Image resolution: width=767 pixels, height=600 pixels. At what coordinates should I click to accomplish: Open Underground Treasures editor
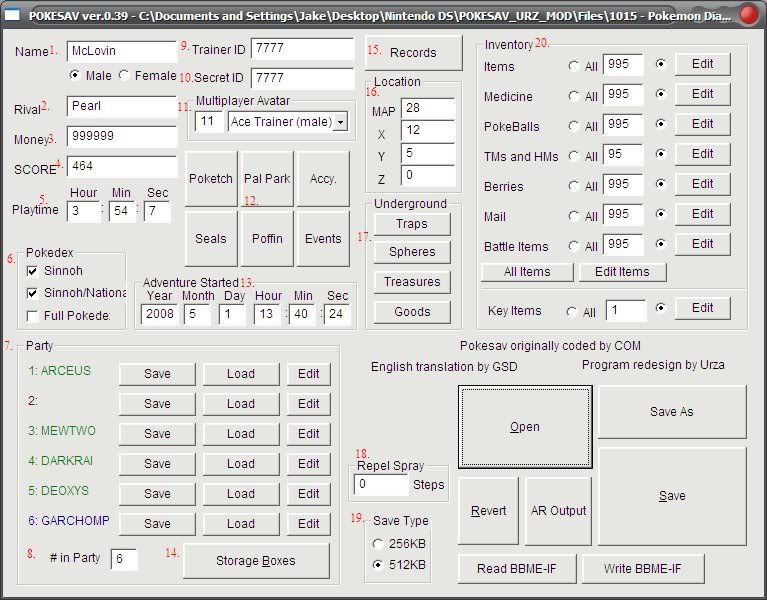412,282
